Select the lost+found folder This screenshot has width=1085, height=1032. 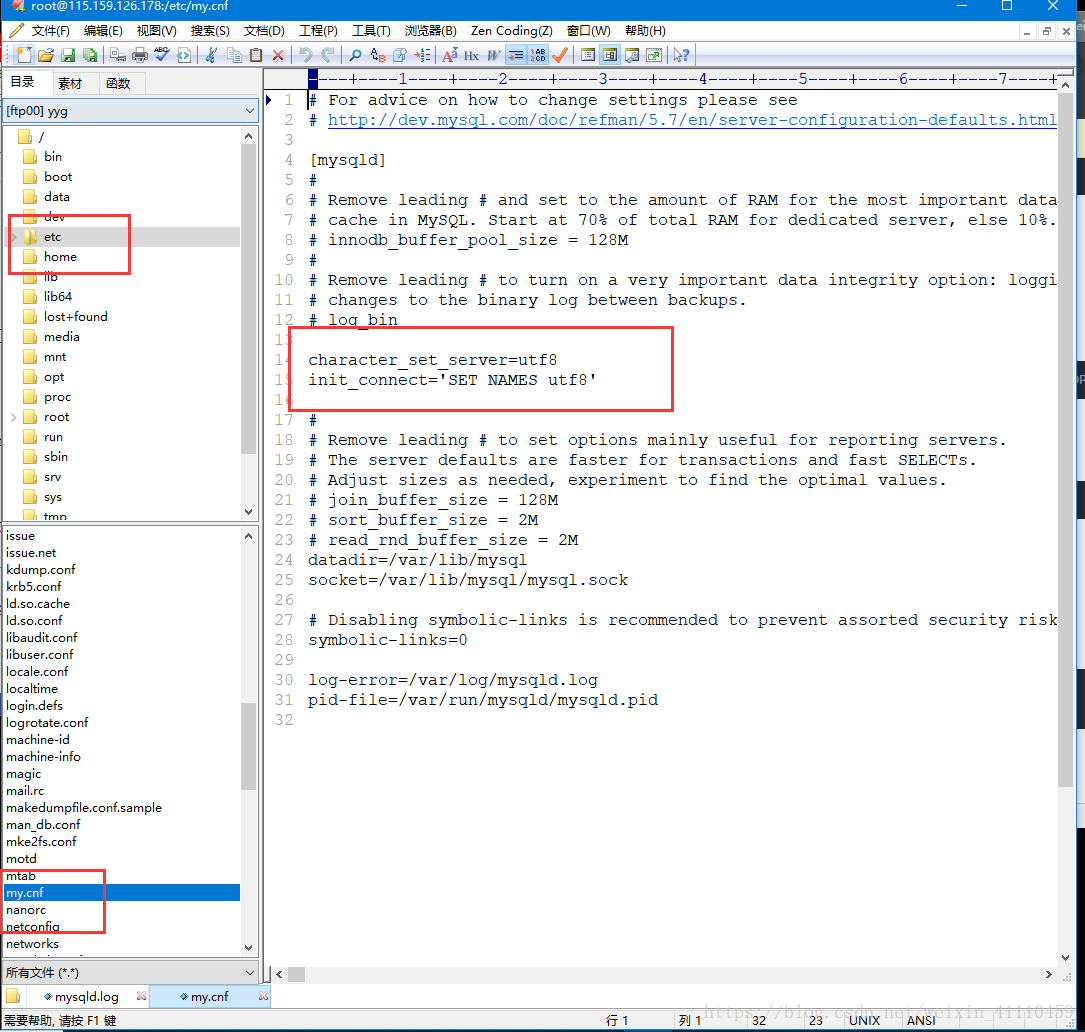click(x=75, y=317)
